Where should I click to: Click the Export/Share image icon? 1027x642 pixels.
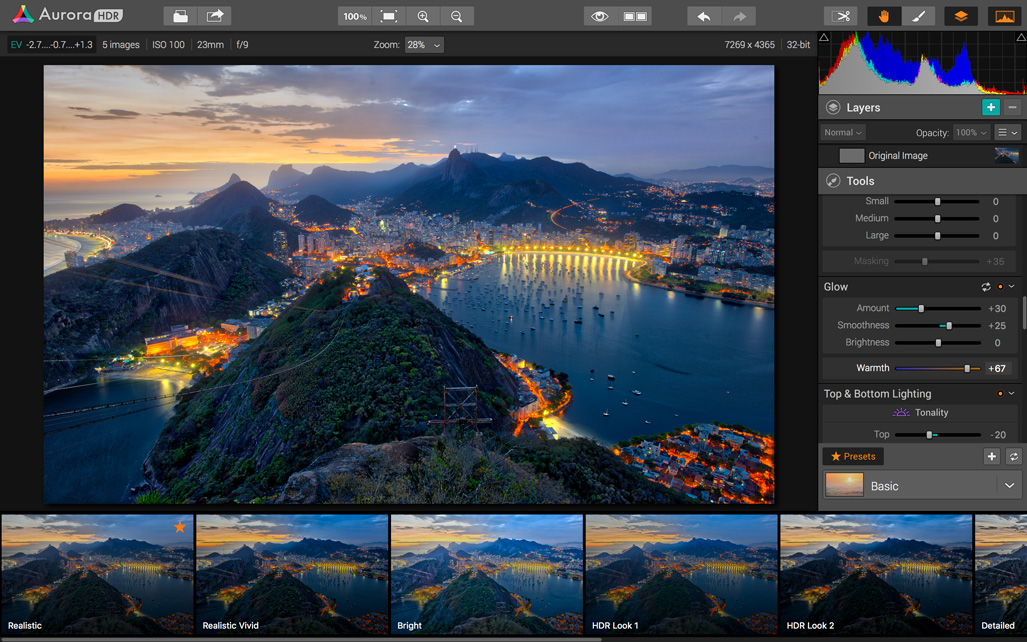click(215, 16)
